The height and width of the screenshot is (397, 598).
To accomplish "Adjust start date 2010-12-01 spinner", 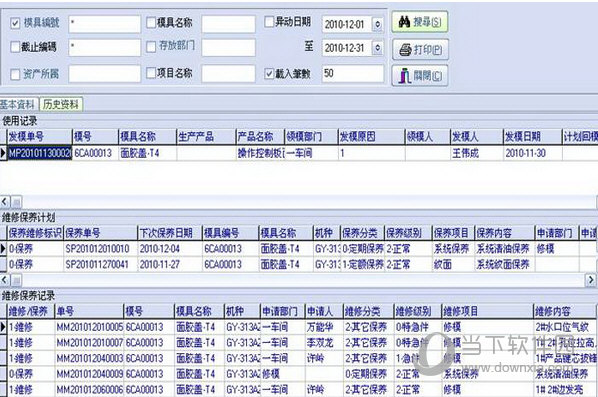I will [377, 24].
